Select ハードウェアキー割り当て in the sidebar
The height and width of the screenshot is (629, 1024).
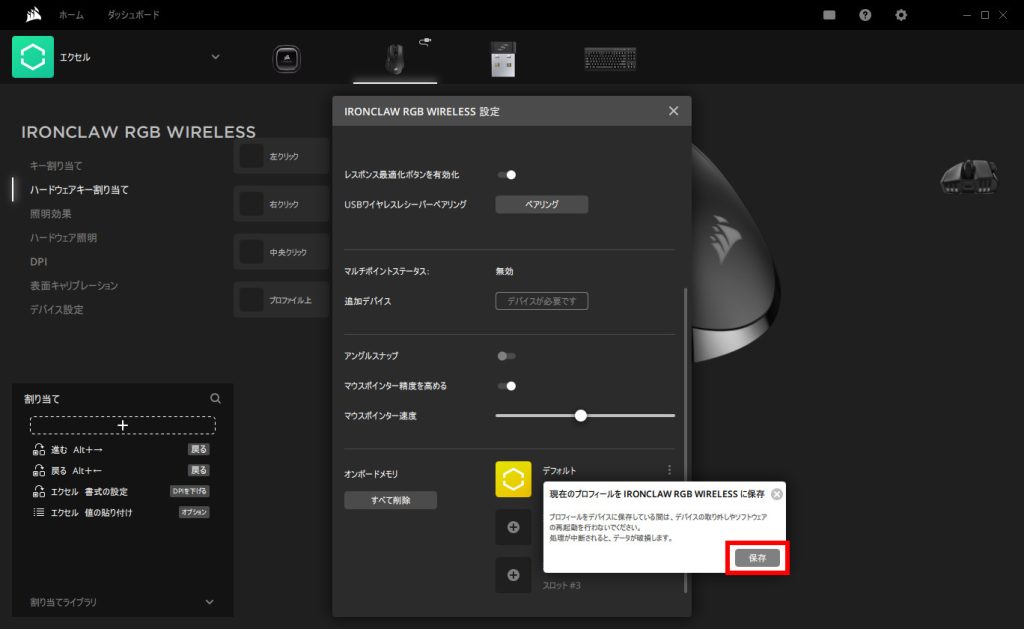[x=79, y=190]
